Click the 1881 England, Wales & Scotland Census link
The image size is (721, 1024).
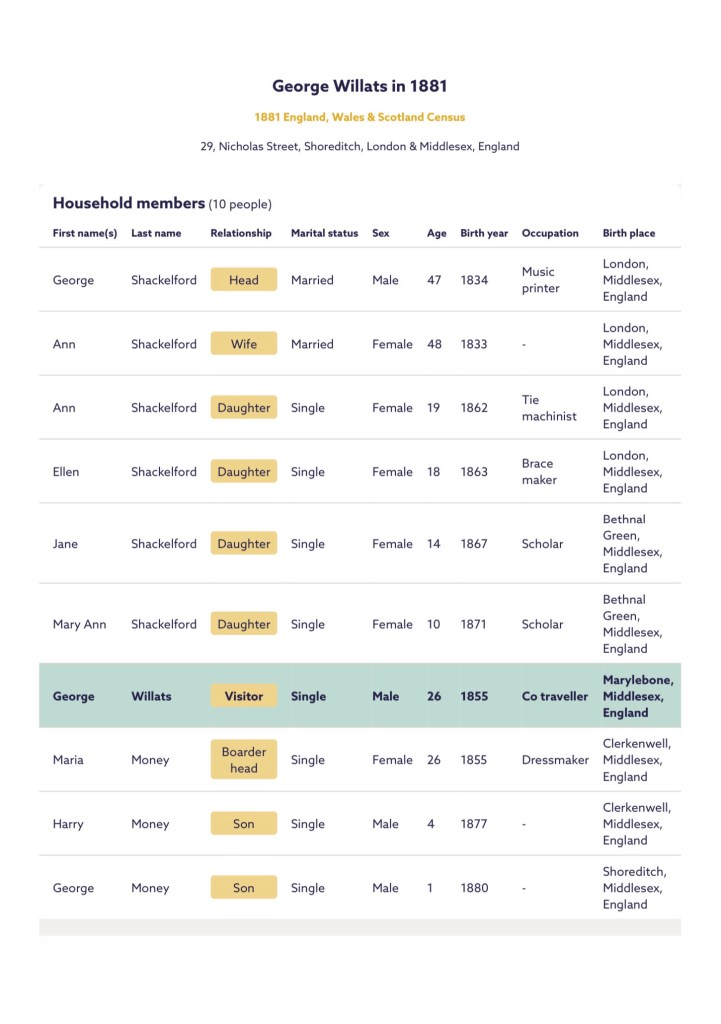click(x=360, y=117)
